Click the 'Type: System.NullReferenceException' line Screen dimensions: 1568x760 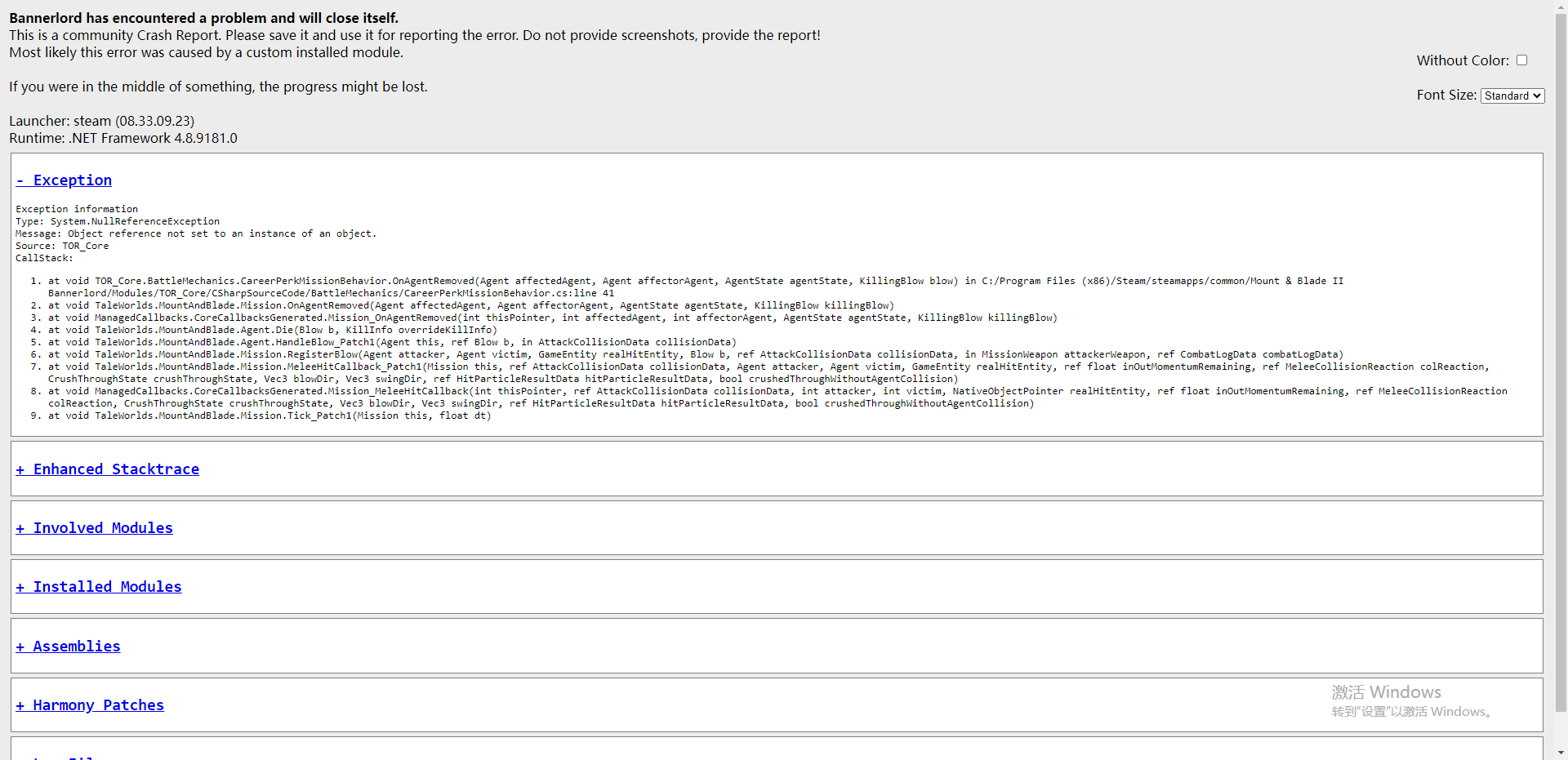[118, 221]
